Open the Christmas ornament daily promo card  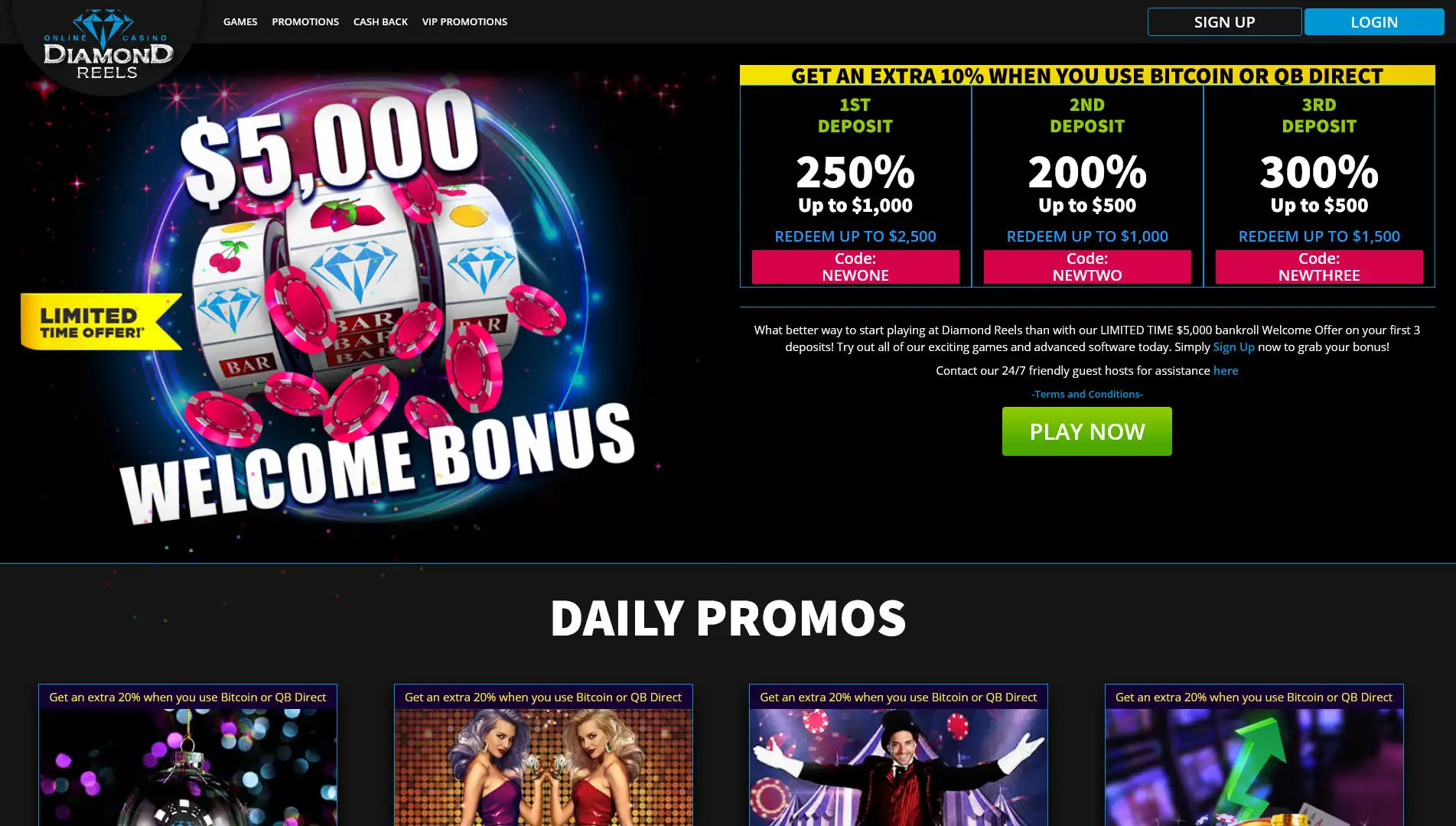[x=187, y=755]
